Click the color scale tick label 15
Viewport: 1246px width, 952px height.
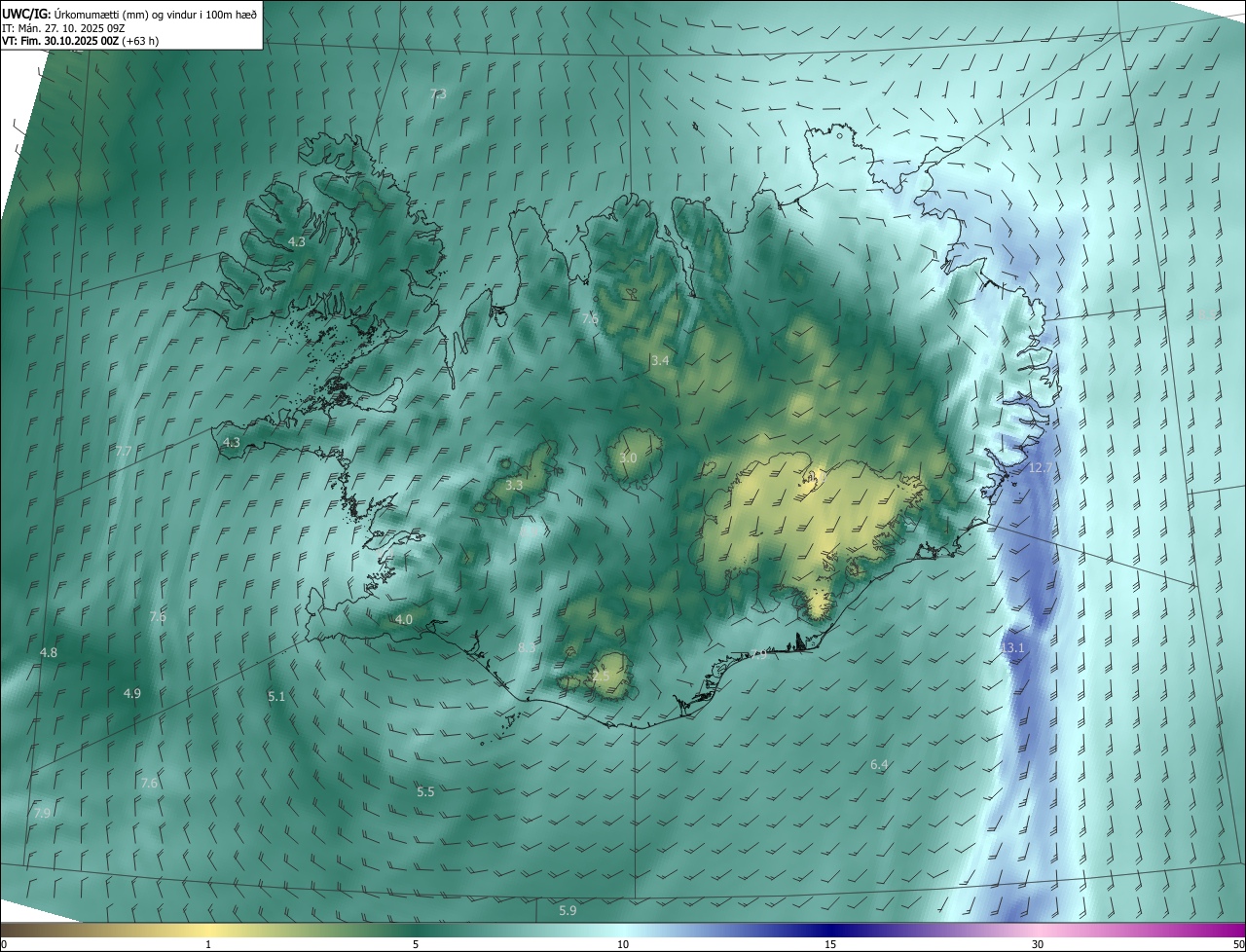pyautogui.click(x=830, y=944)
